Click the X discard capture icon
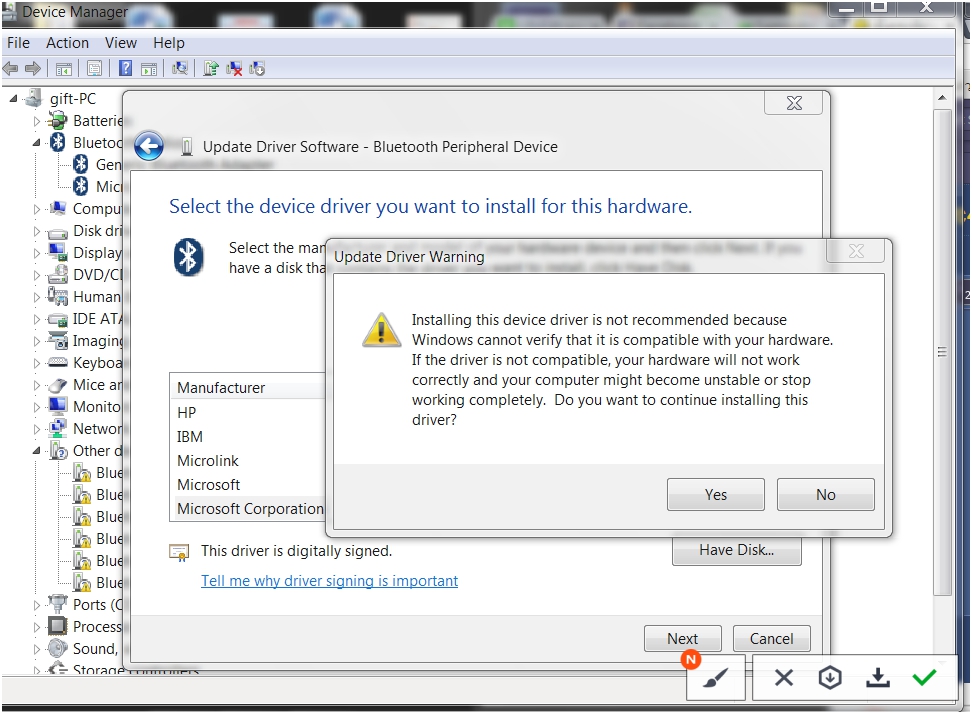This screenshot has width=972, height=714. coord(784,678)
